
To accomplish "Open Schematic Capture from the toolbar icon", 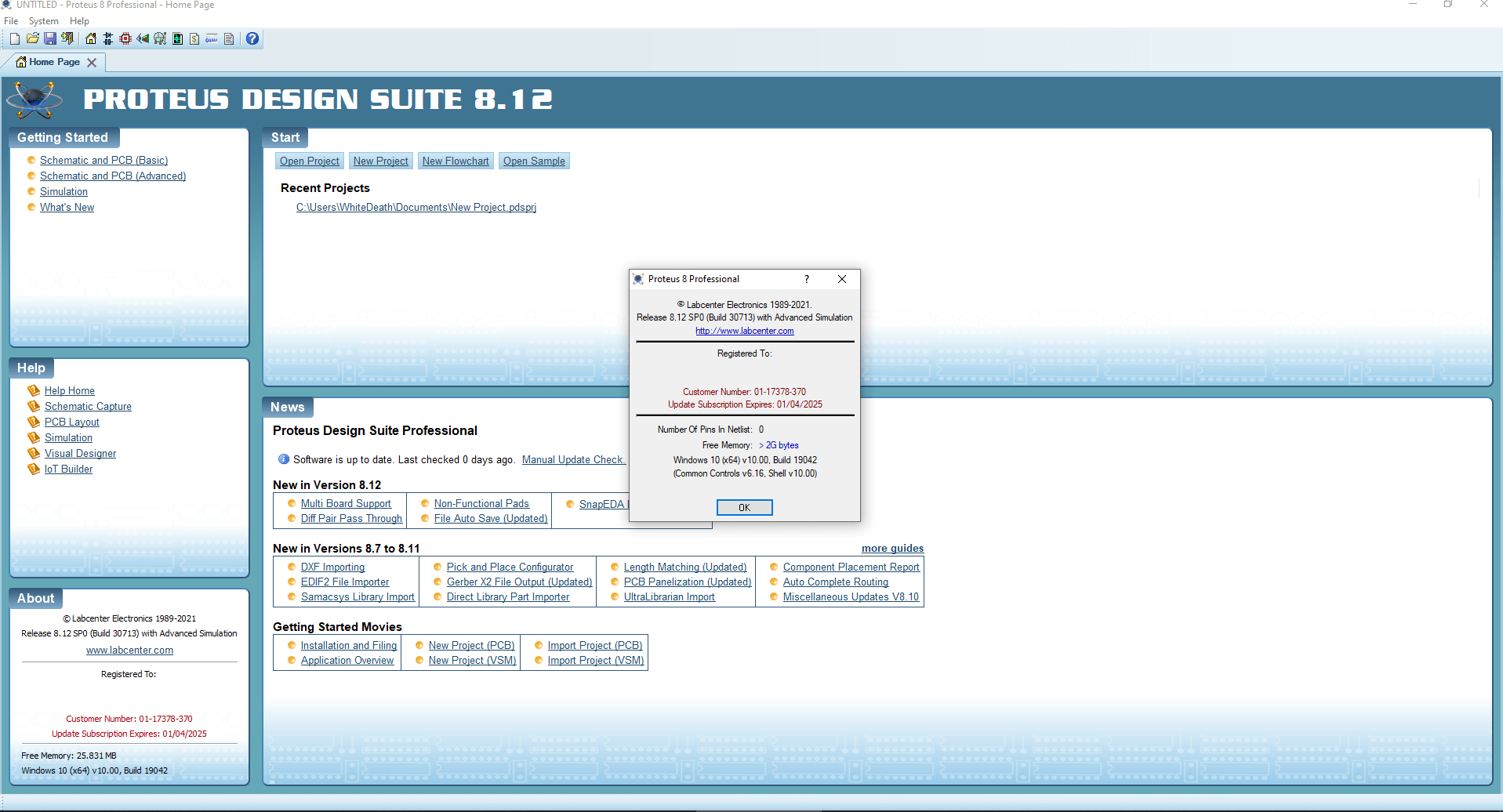I will point(108,38).
